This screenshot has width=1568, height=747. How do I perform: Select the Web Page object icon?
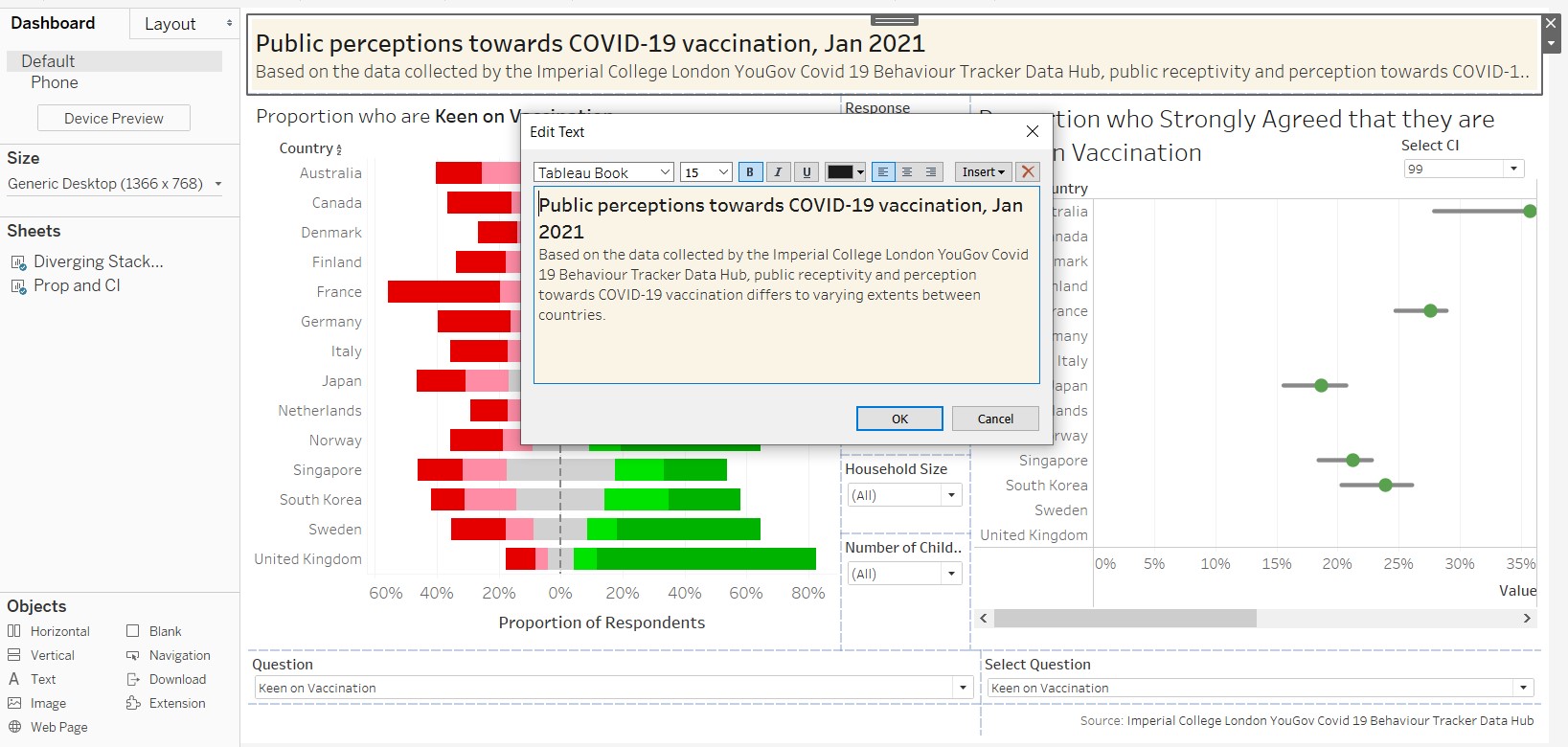tap(14, 727)
